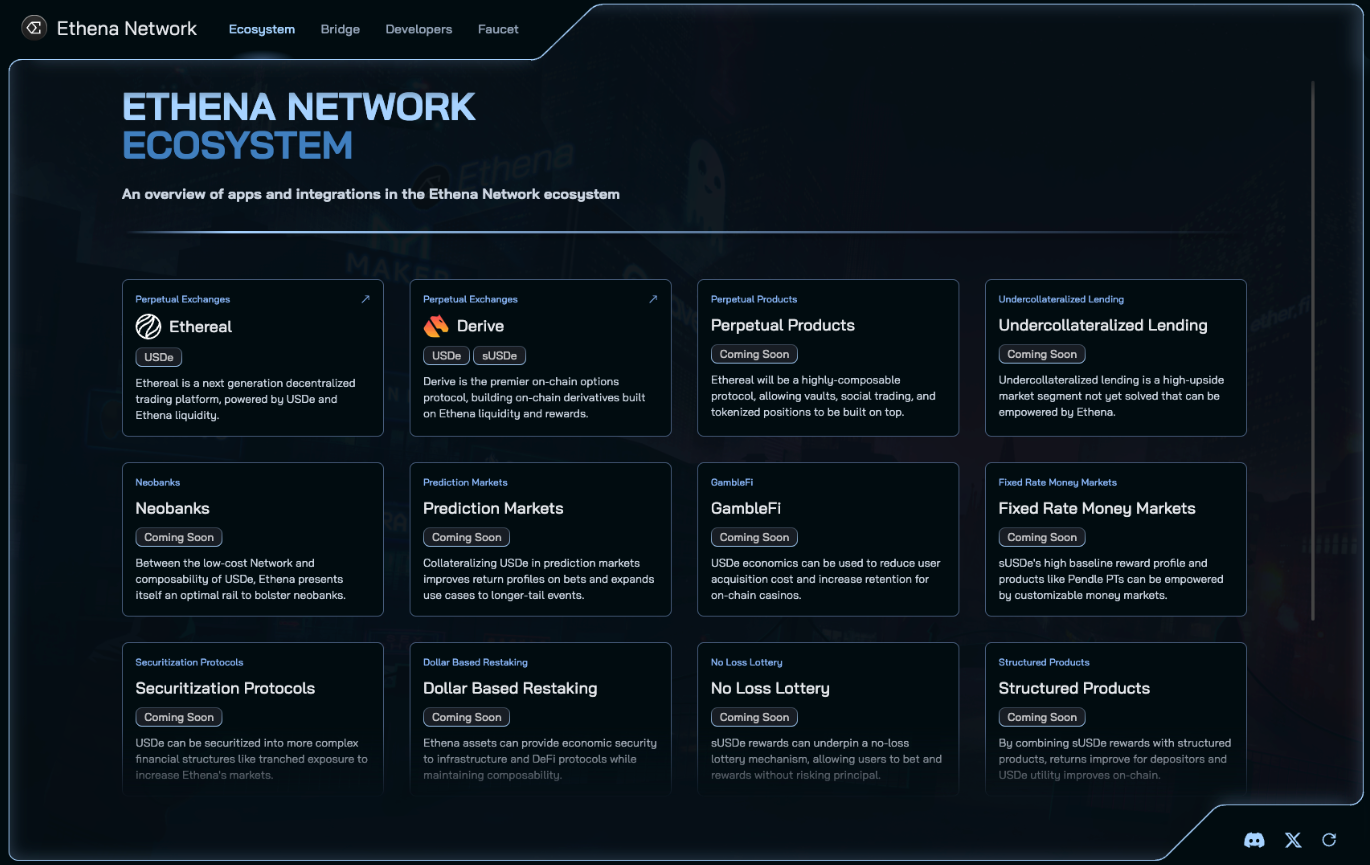Image resolution: width=1370 pixels, height=865 pixels.
Task: Go to the Developers nav item
Action: tap(418, 29)
